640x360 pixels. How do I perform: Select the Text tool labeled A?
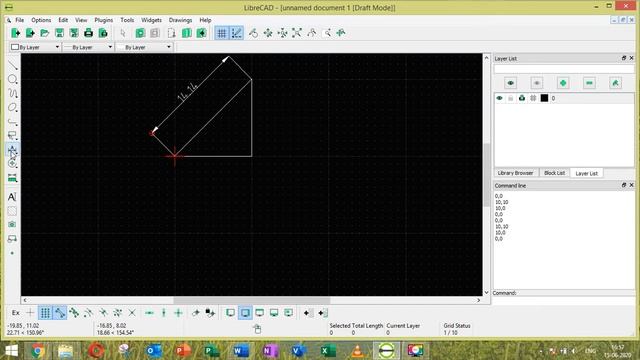[12, 197]
